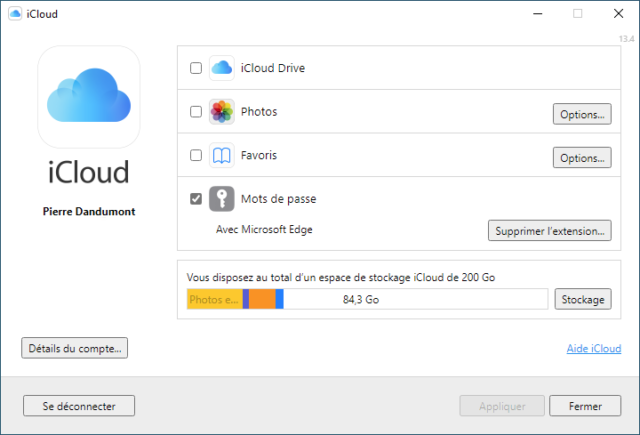Click the Fermer button
The width and height of the screenshot is (640, 435).
[585, 406]
